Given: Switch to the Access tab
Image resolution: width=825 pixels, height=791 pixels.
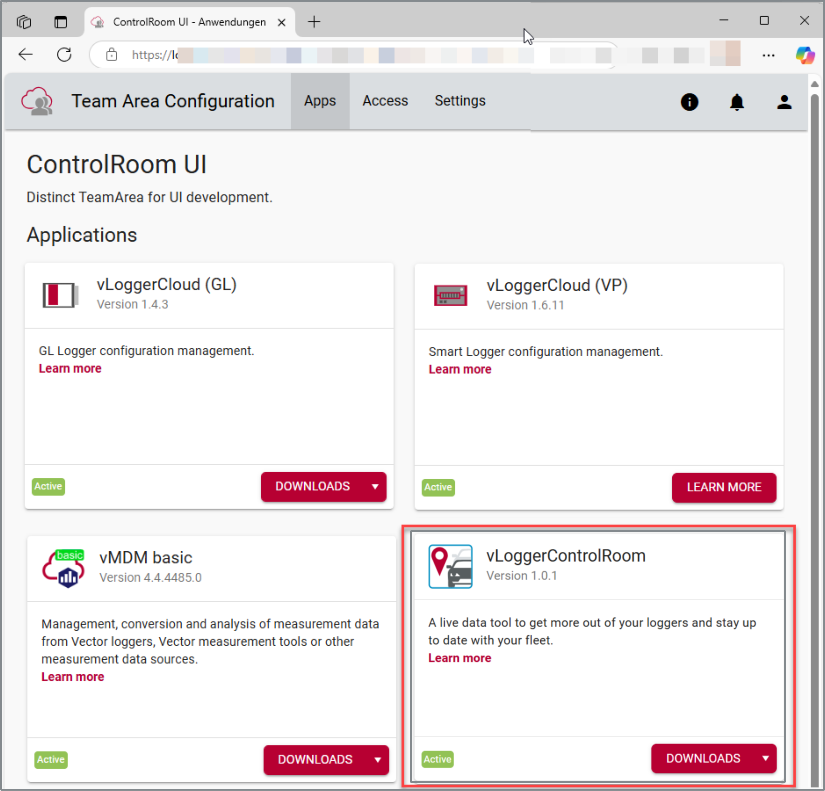Looking at the screenshot, I should [x=385, y=101].
